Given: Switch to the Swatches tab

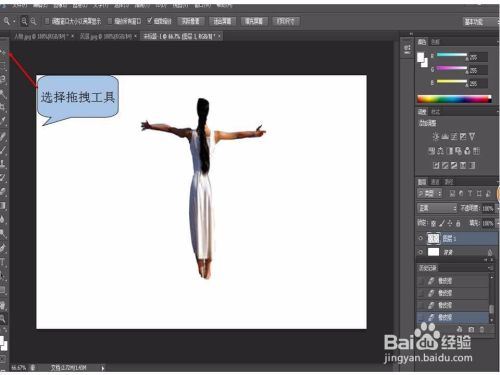Looking at the screenshot, I should (435, 42).
